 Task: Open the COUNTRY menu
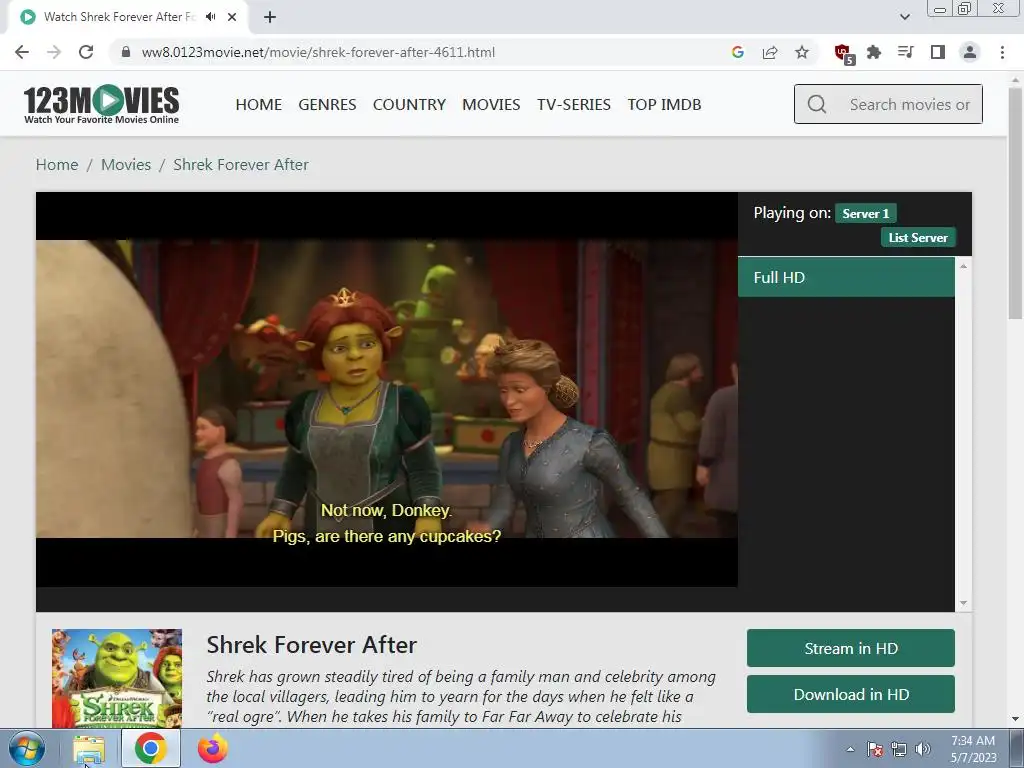click(x=409, y=104)
